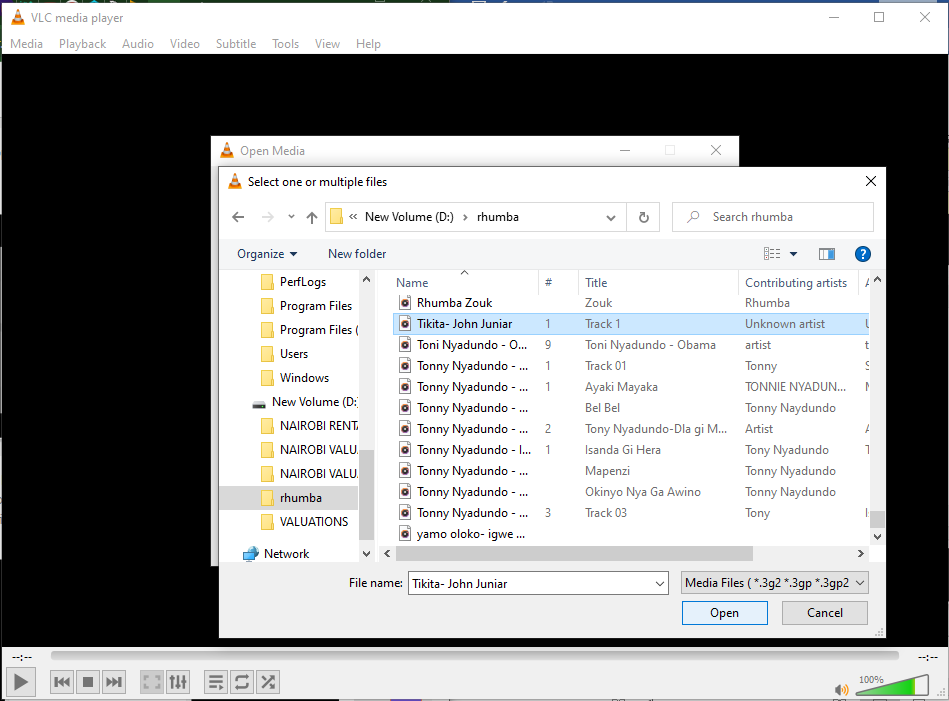Viewport: 949px width, 701px height.
Task: Click the previous media button
Action: 61,682
